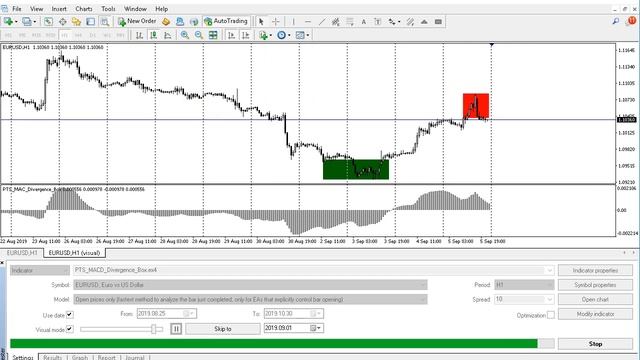Open the New Chart toolbar icon
This screenshot has width=640, height=360.
tap(9, 22)
